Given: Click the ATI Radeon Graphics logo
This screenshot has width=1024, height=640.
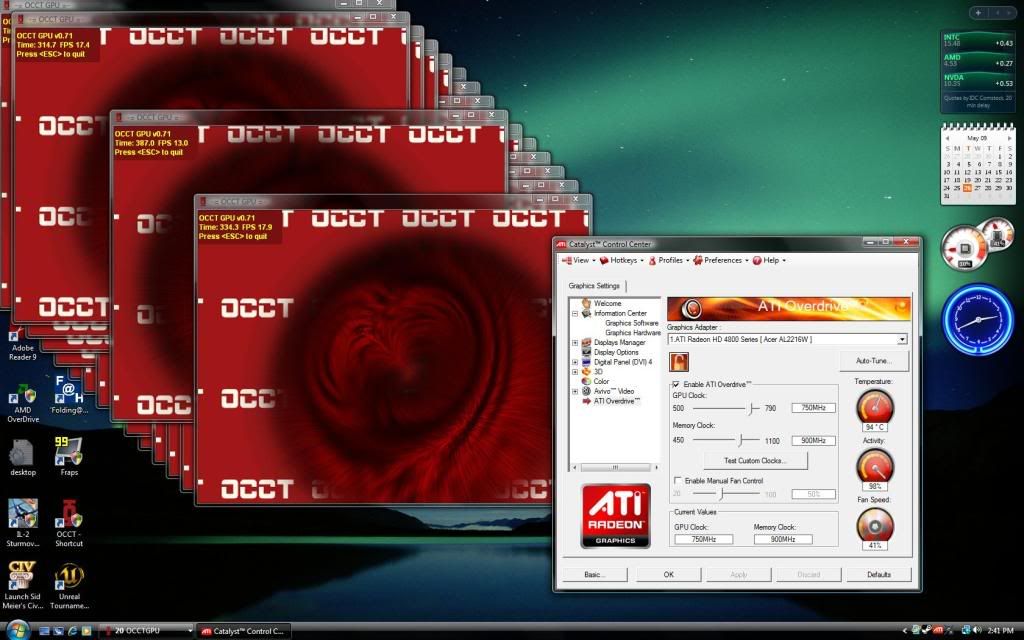Looking at the screenshot, I should point(615,516).
